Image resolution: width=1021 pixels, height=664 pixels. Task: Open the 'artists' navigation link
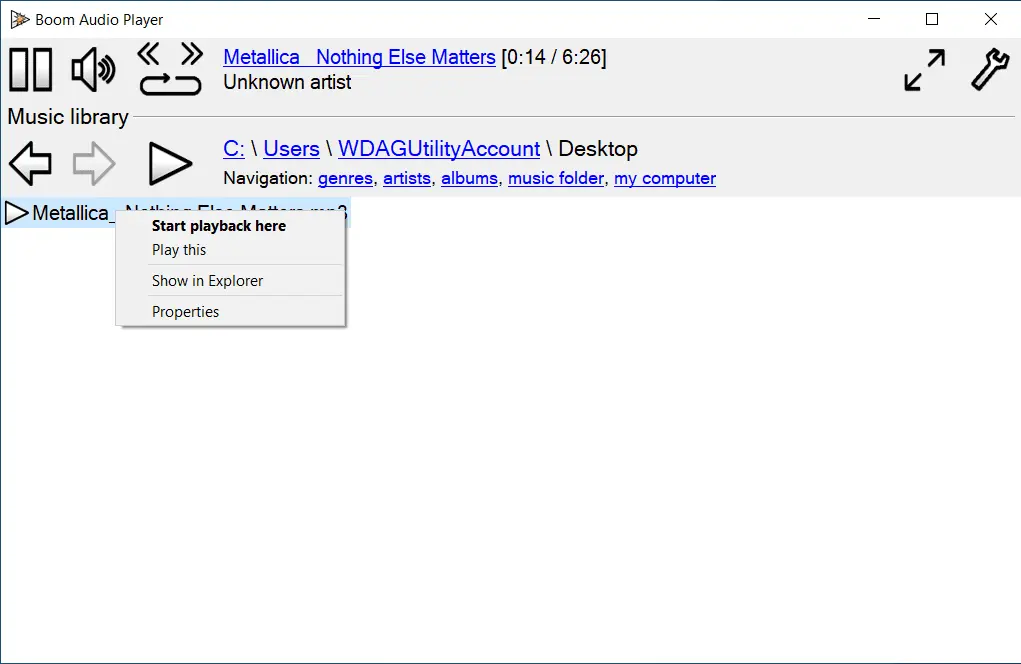[x=407, y=178]
